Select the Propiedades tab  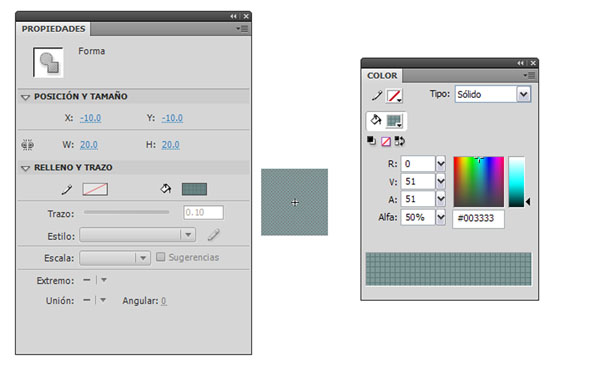pos(54,29)
